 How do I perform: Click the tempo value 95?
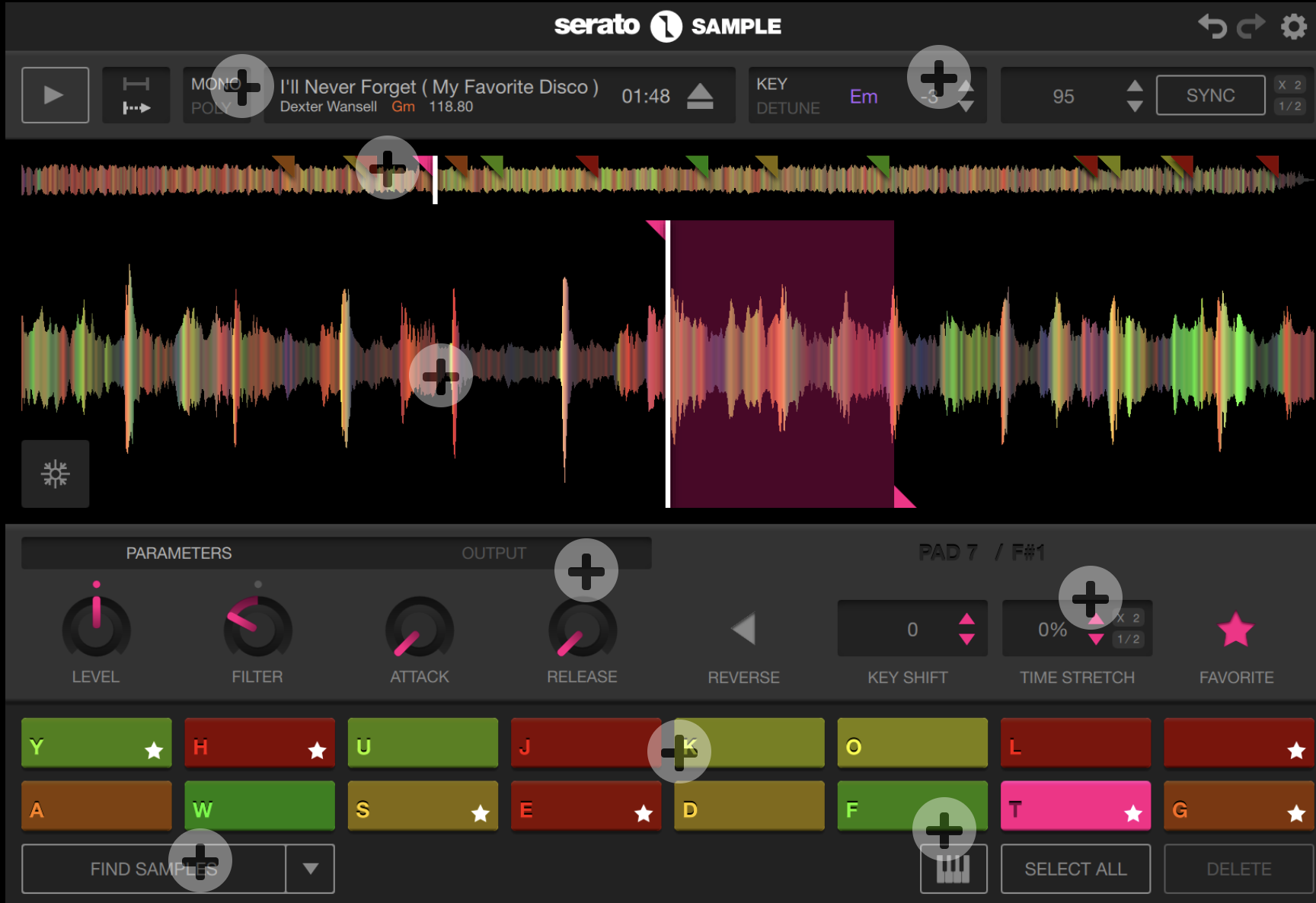click(1063, 96)
